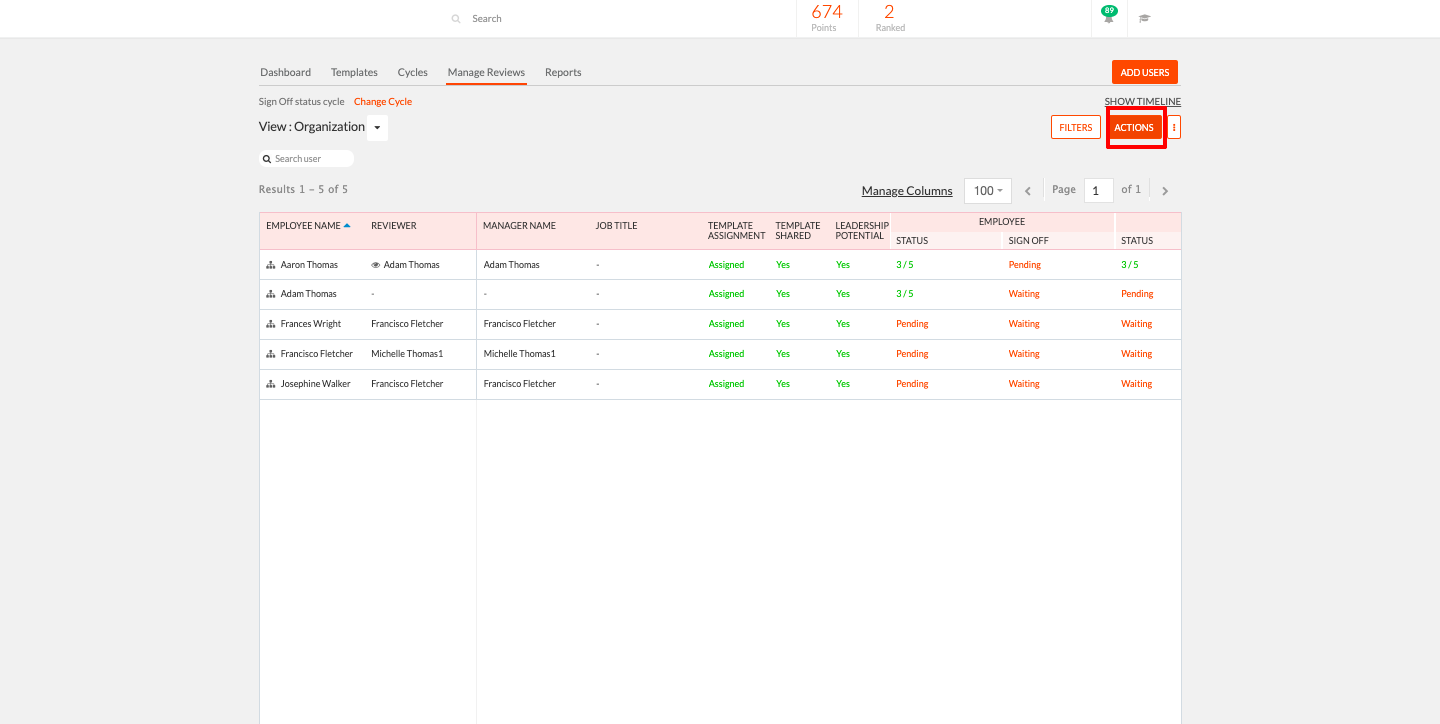The image size is (1440, 724).
Task: Click employee status Pending for Josephine Walker
Action: [x=912, y=384]
